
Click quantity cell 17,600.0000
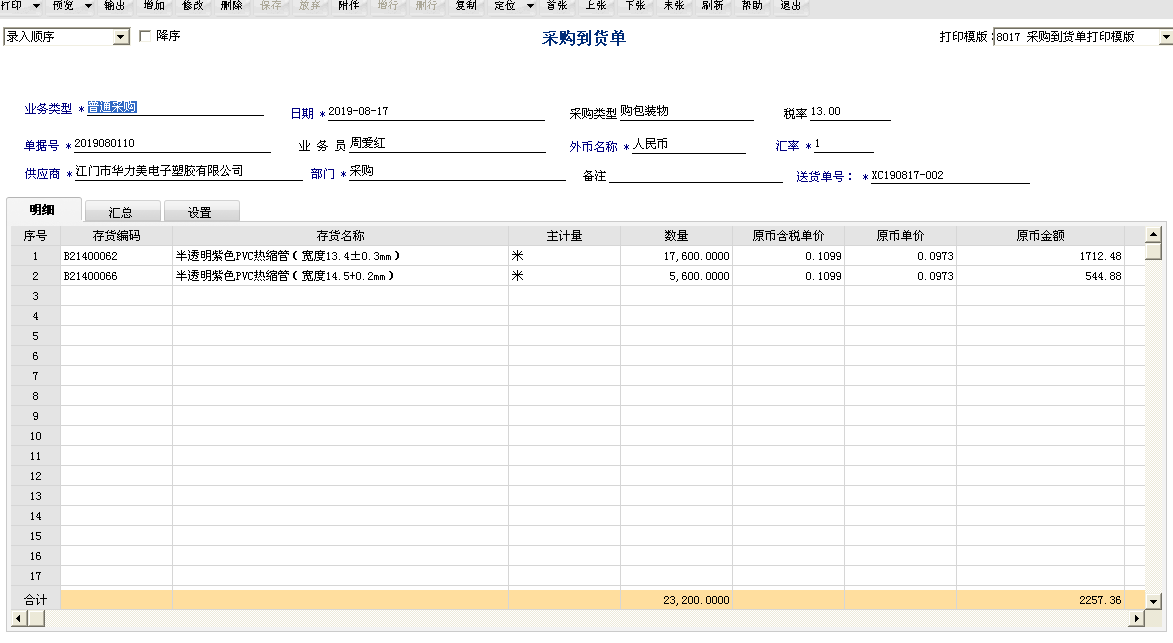(676, 256)
